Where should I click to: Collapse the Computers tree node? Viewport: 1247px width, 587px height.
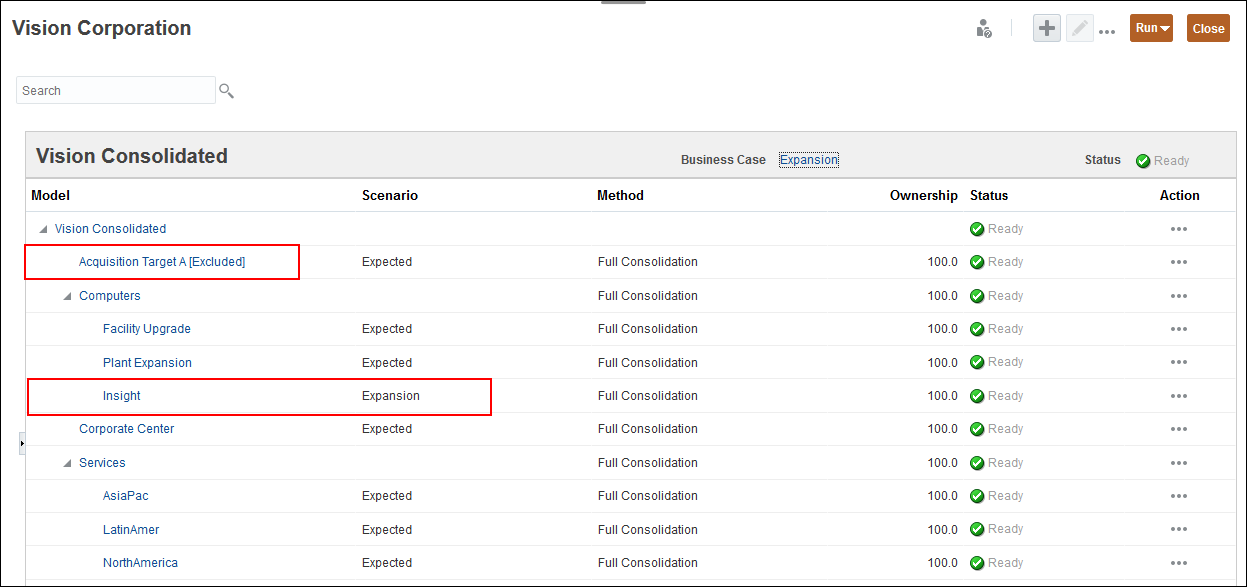67,296
